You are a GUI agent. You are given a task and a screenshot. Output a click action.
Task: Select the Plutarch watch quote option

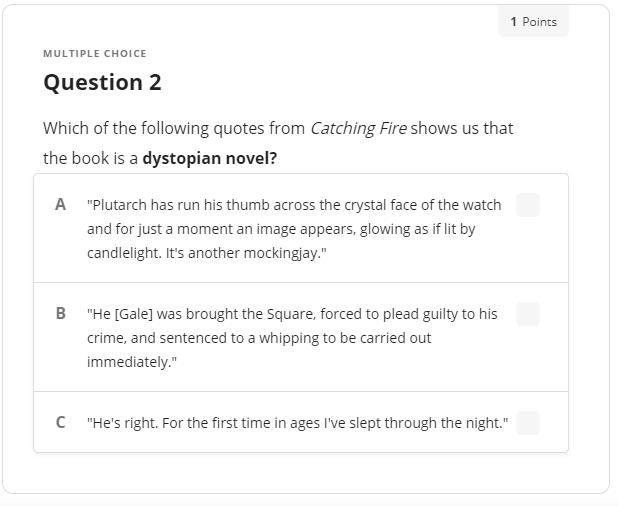(294, 229)
